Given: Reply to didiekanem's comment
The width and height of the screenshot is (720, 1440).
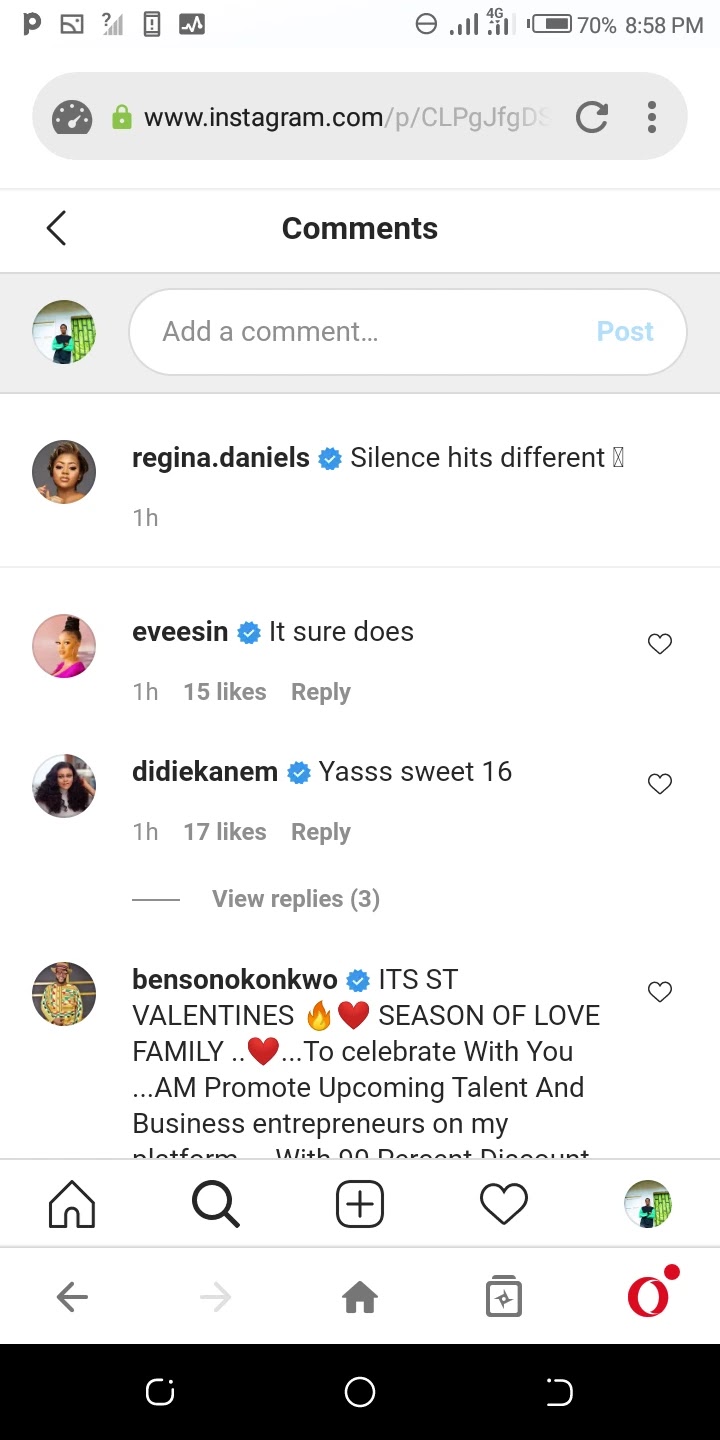Looking at the screenshot, I should 321,832.
